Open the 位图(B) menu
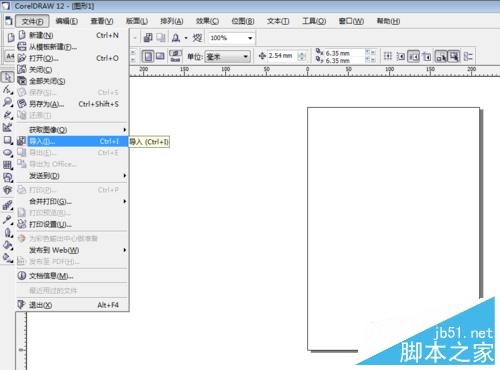The height and width of the screenshot is (370, 500). pos(243,21)
